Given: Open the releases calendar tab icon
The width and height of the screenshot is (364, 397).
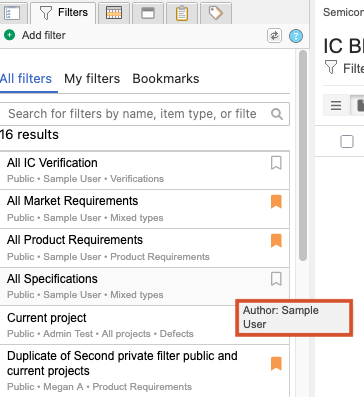Looking at the screenshot, I should pos(114,13).
